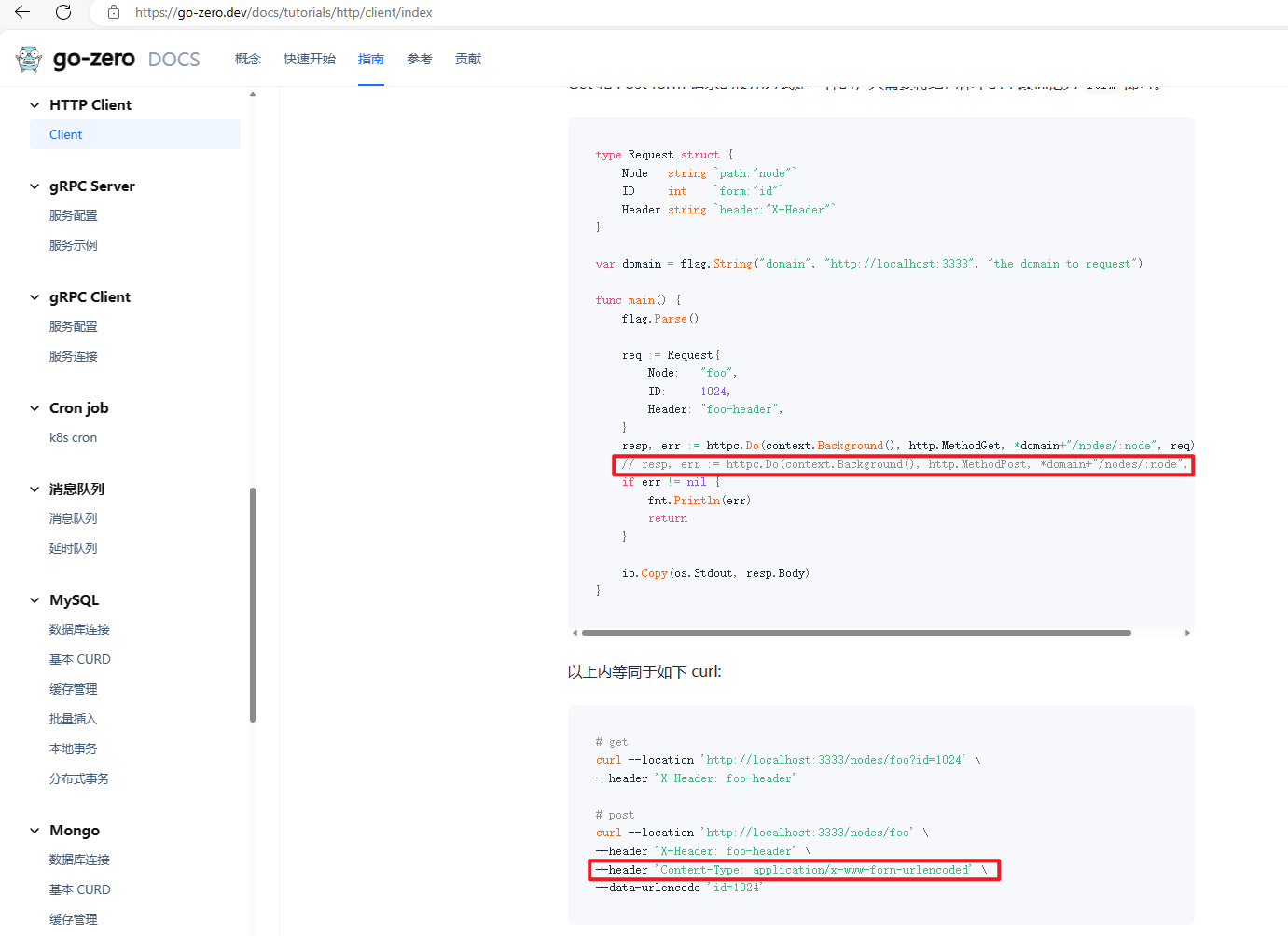The width and height of the screenshot is (1288, 936).
Task: Click the '# get' comment in curl block
Action: (x=612, y=742)
